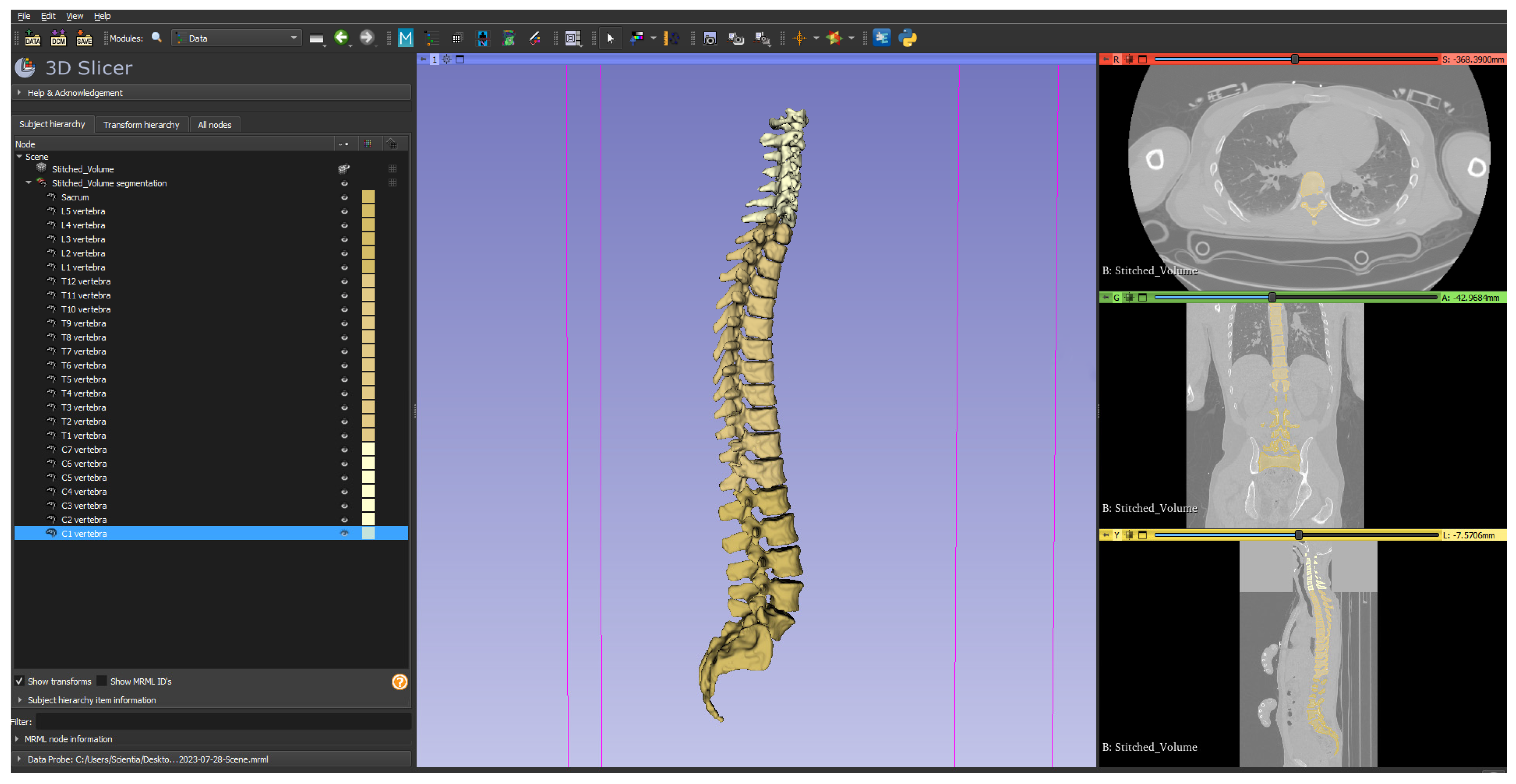Toggle visibility of T12 vertebra
Viewport: 1516px width, 784px height.
click(x=344, y=282)
